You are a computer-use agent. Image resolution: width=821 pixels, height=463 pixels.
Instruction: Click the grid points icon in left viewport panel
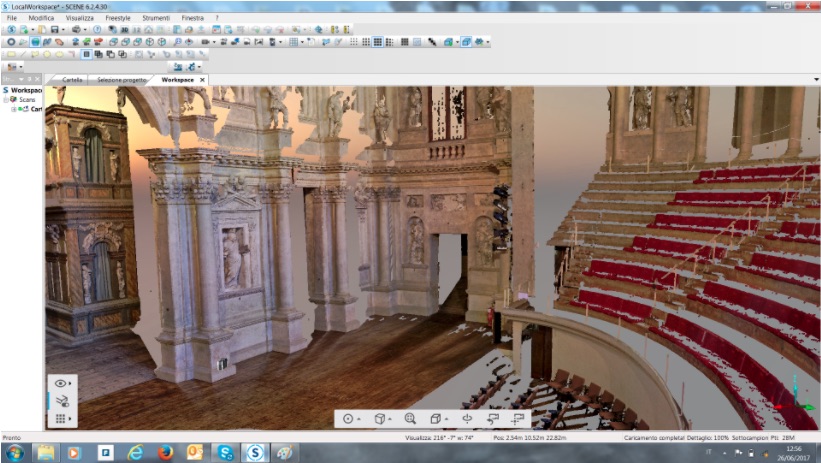(x=62, y=419)
